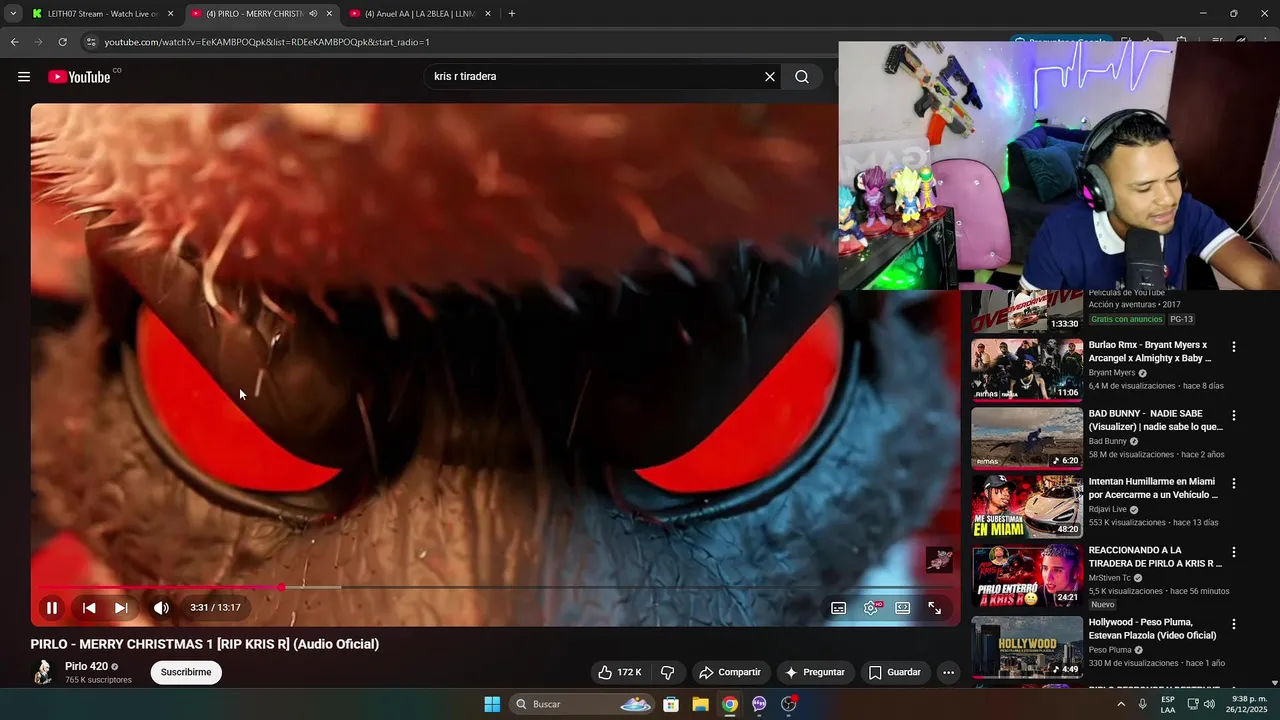This screenshot has height=720, width=1280.
Task: Click the taskbar Buscar search box
Action: click(x=583, y=704)
